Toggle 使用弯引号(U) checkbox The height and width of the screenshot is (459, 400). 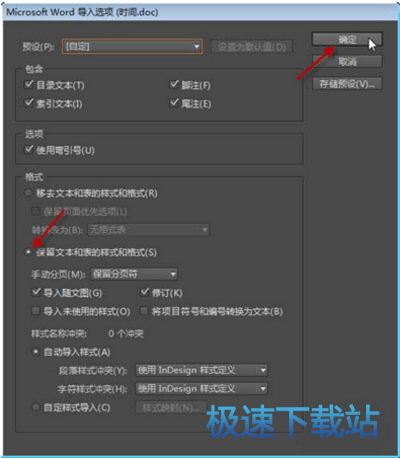29,150
